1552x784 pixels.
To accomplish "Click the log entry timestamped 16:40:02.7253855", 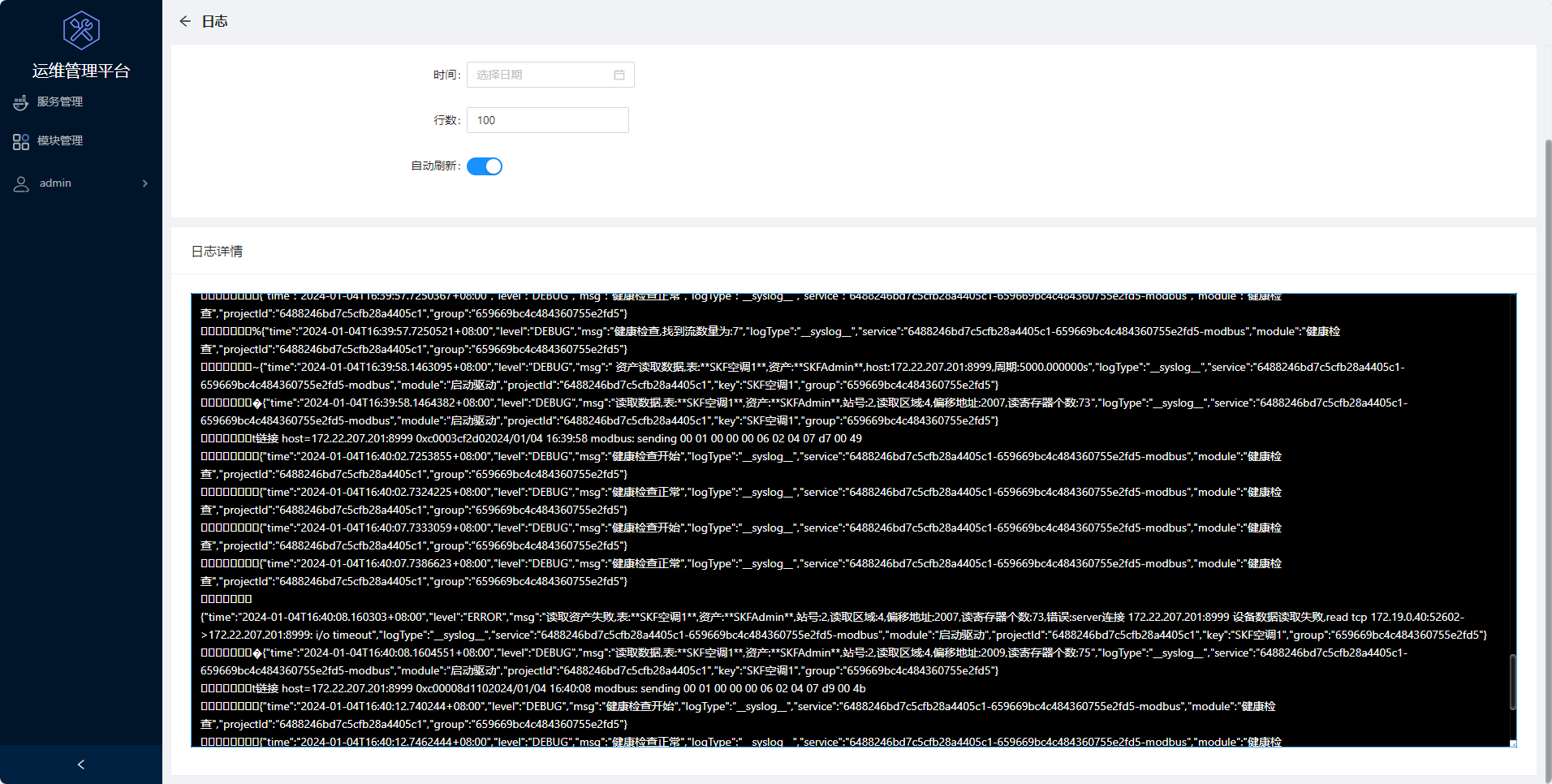I will 741,465.
